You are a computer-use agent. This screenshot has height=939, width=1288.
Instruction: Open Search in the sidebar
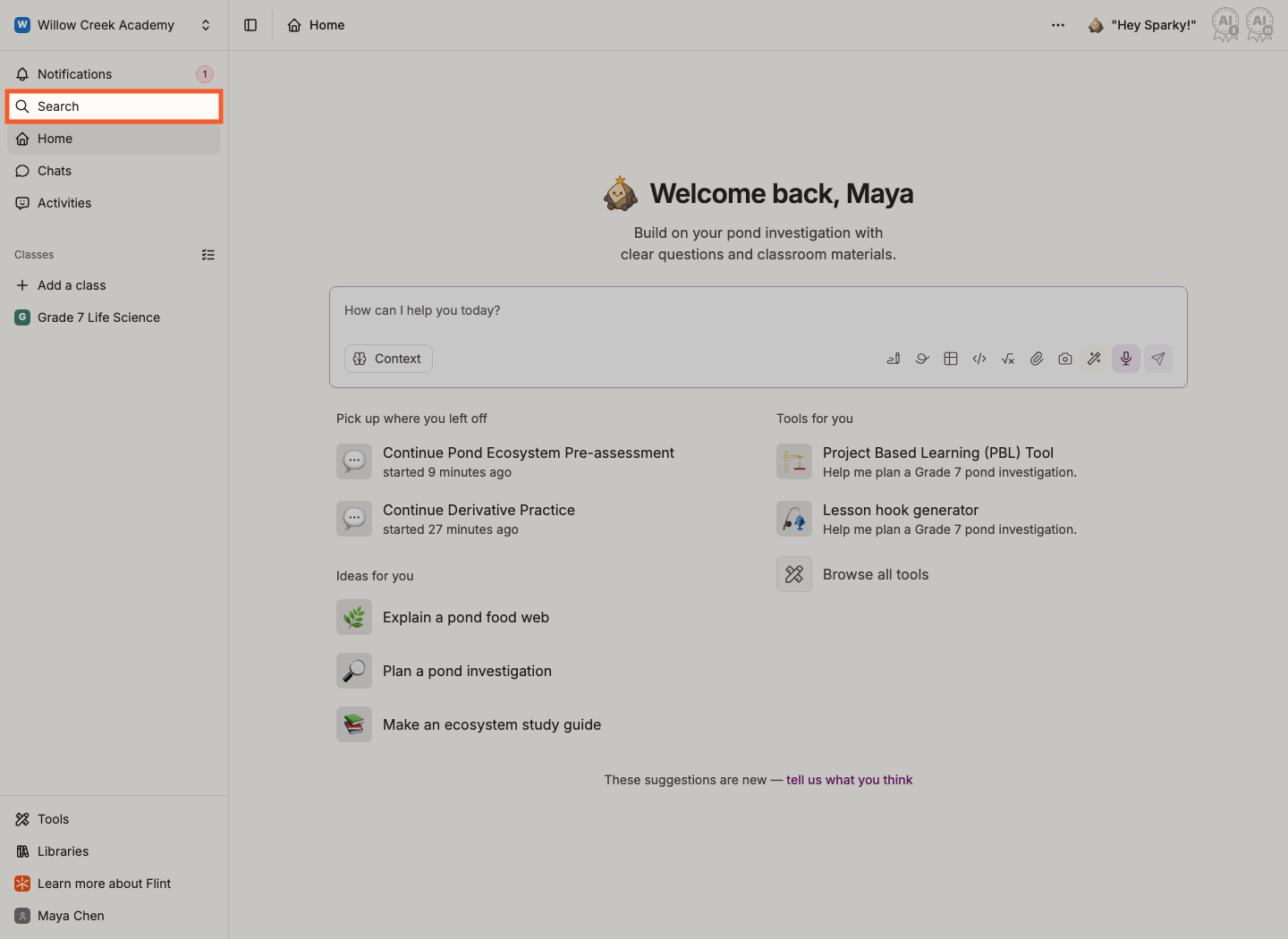coord(114,106)
